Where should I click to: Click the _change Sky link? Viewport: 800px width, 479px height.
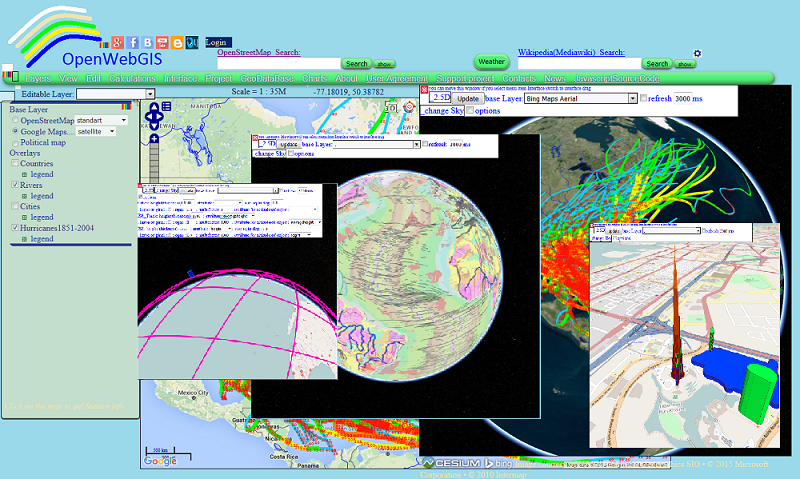click(443, 111)
